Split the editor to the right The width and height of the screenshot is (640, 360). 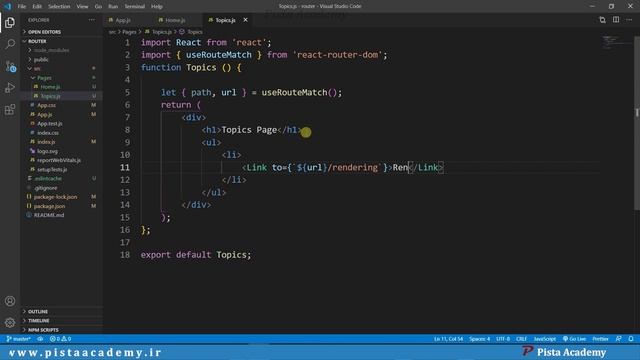[x=616, y=20]
